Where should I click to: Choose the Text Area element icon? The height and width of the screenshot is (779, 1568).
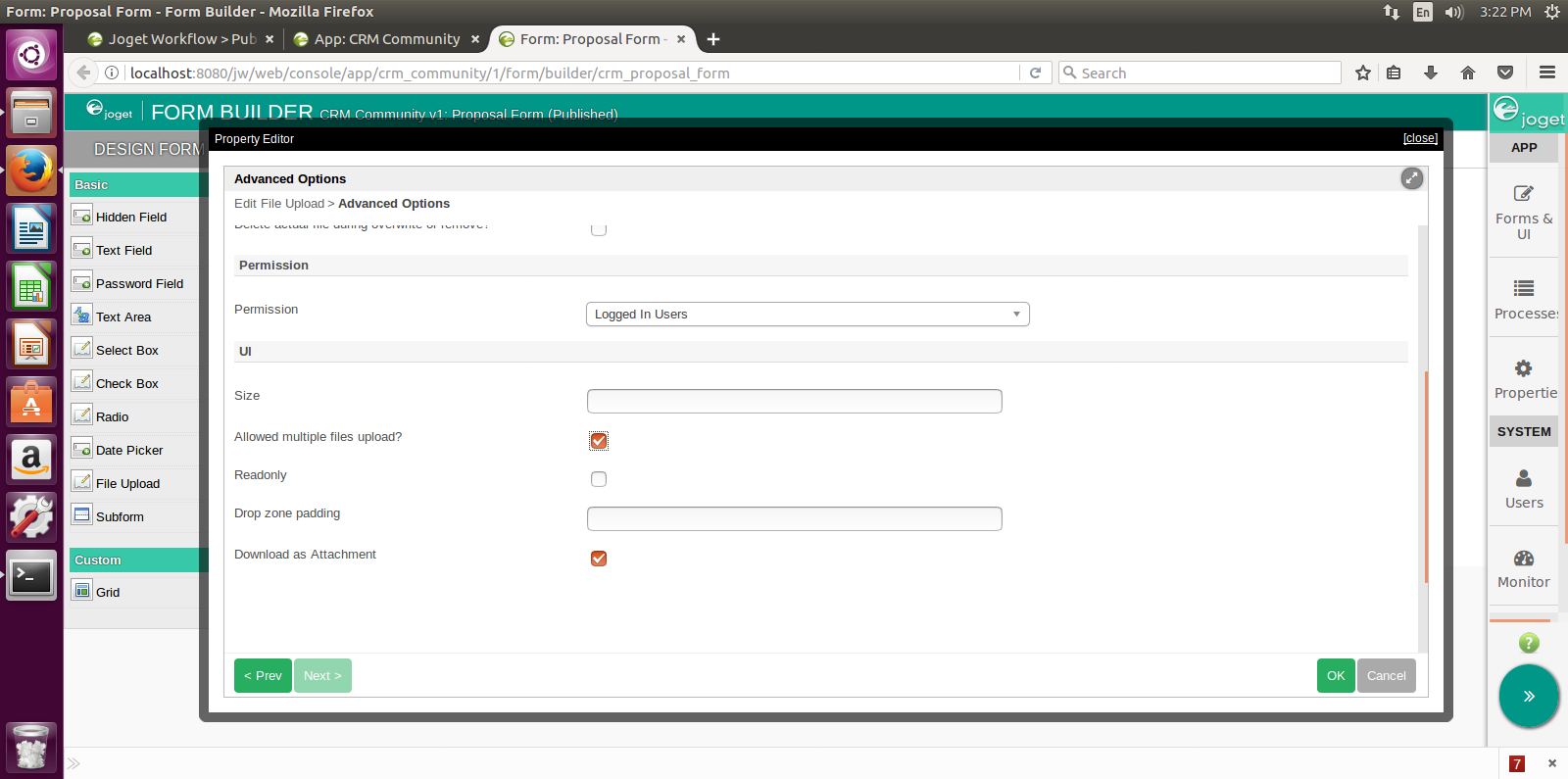point(82,316)
